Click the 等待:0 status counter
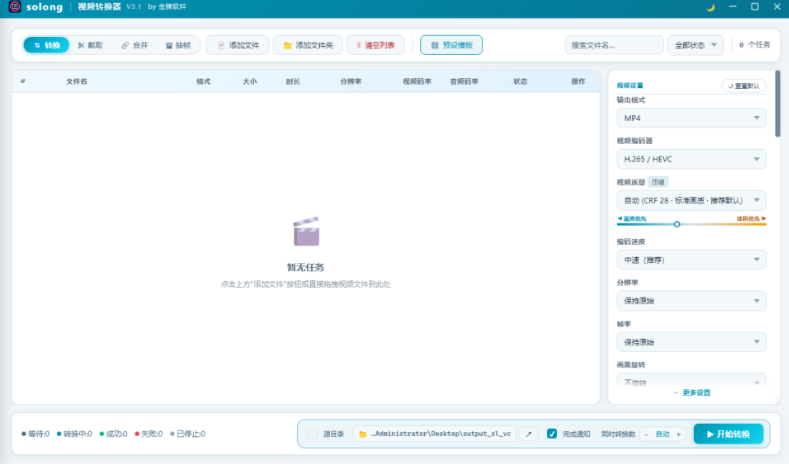The image size is (789, 464). point(36,434)
